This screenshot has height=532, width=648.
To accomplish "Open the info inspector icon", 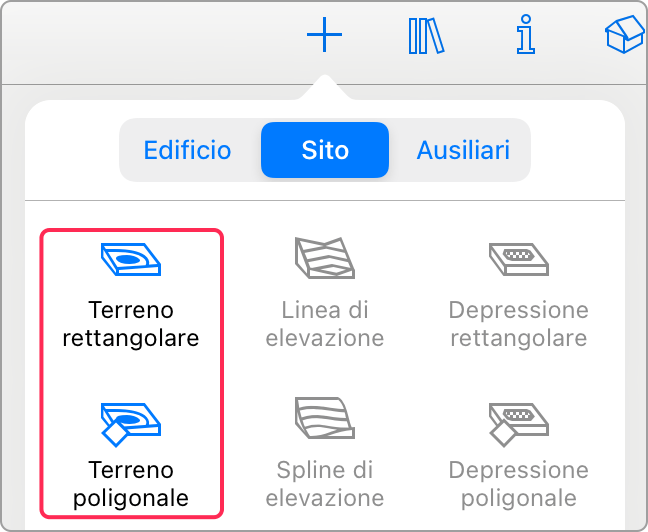I will 526,35.
